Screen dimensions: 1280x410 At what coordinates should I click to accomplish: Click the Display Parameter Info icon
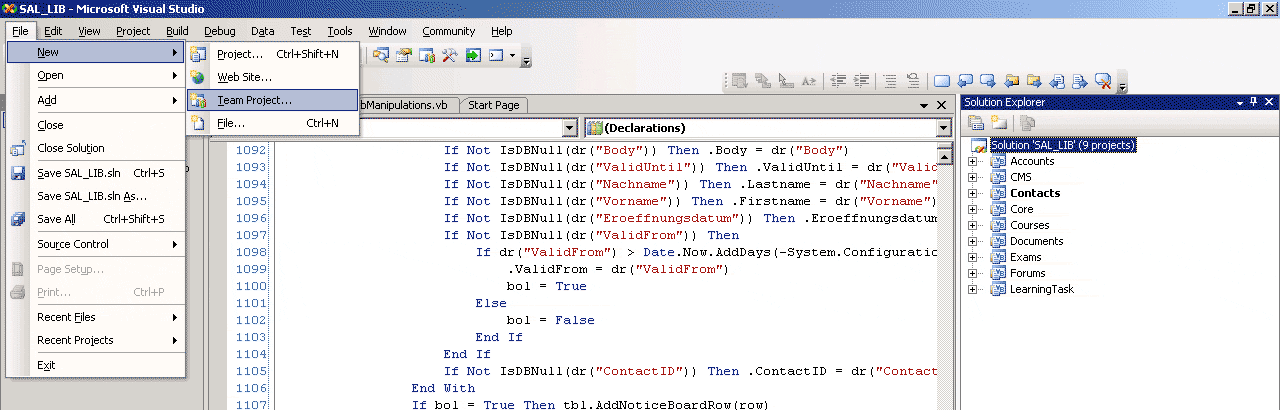click(762, 81)
